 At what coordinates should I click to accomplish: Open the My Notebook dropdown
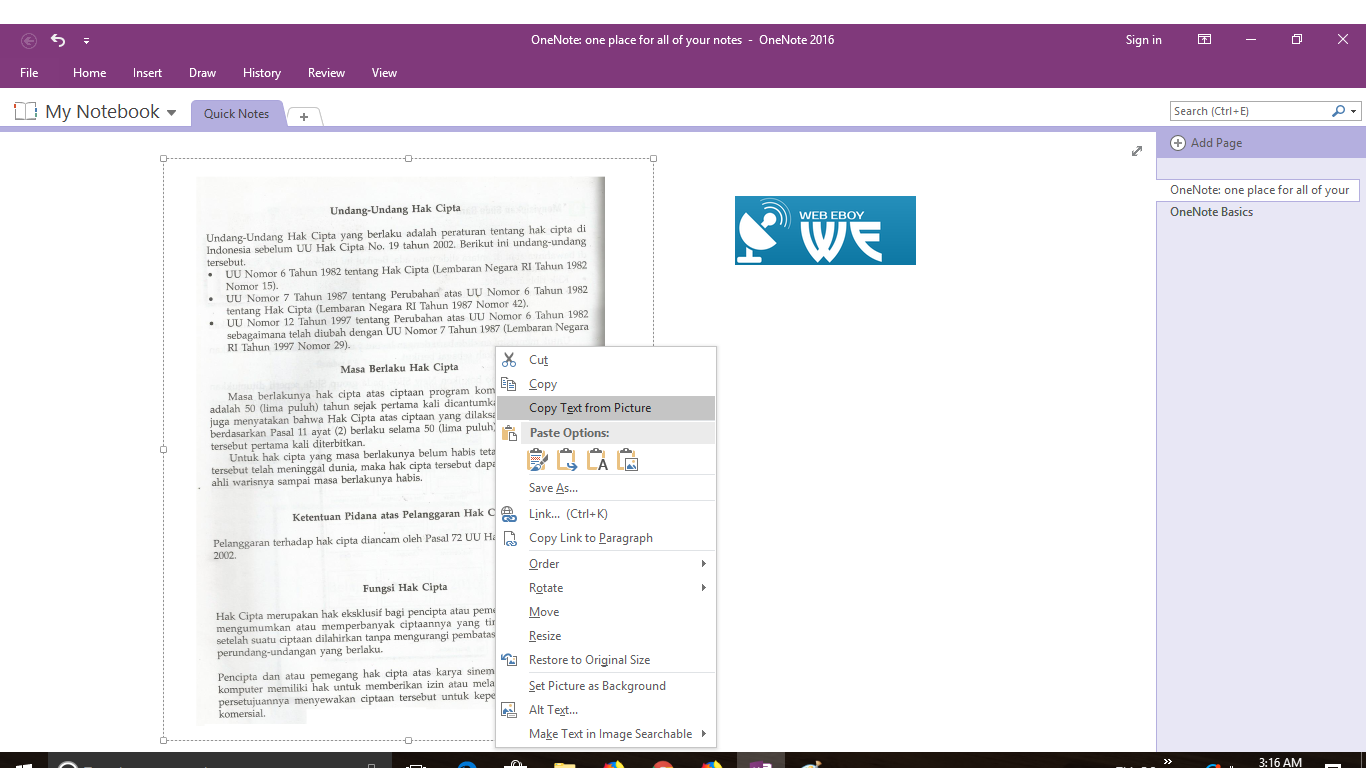tap(171, 111)
